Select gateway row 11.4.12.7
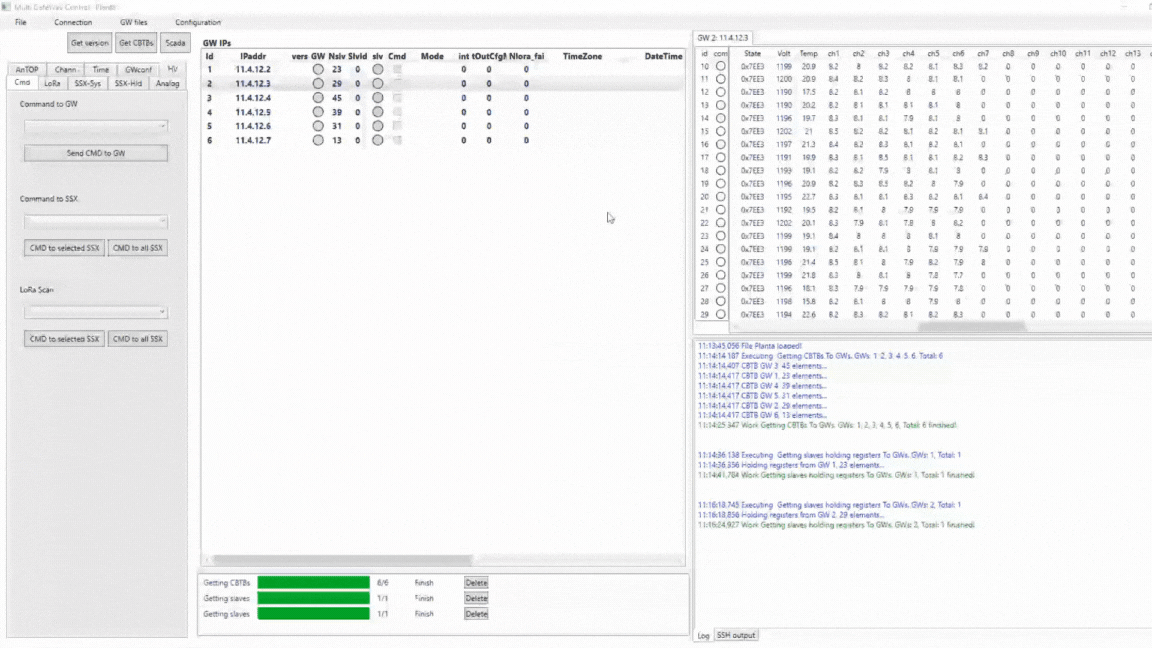Viewport: 1152px width, 648px height. 444,140
